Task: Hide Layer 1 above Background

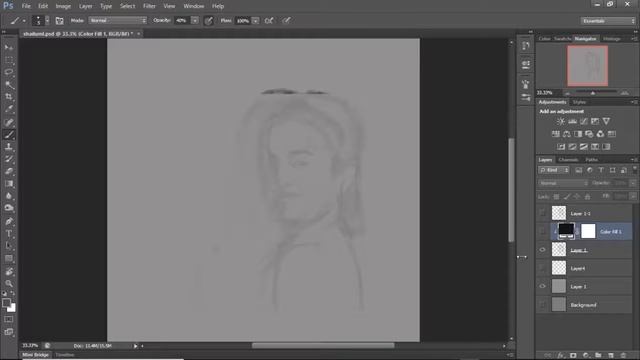Action: tap(542, 287)
